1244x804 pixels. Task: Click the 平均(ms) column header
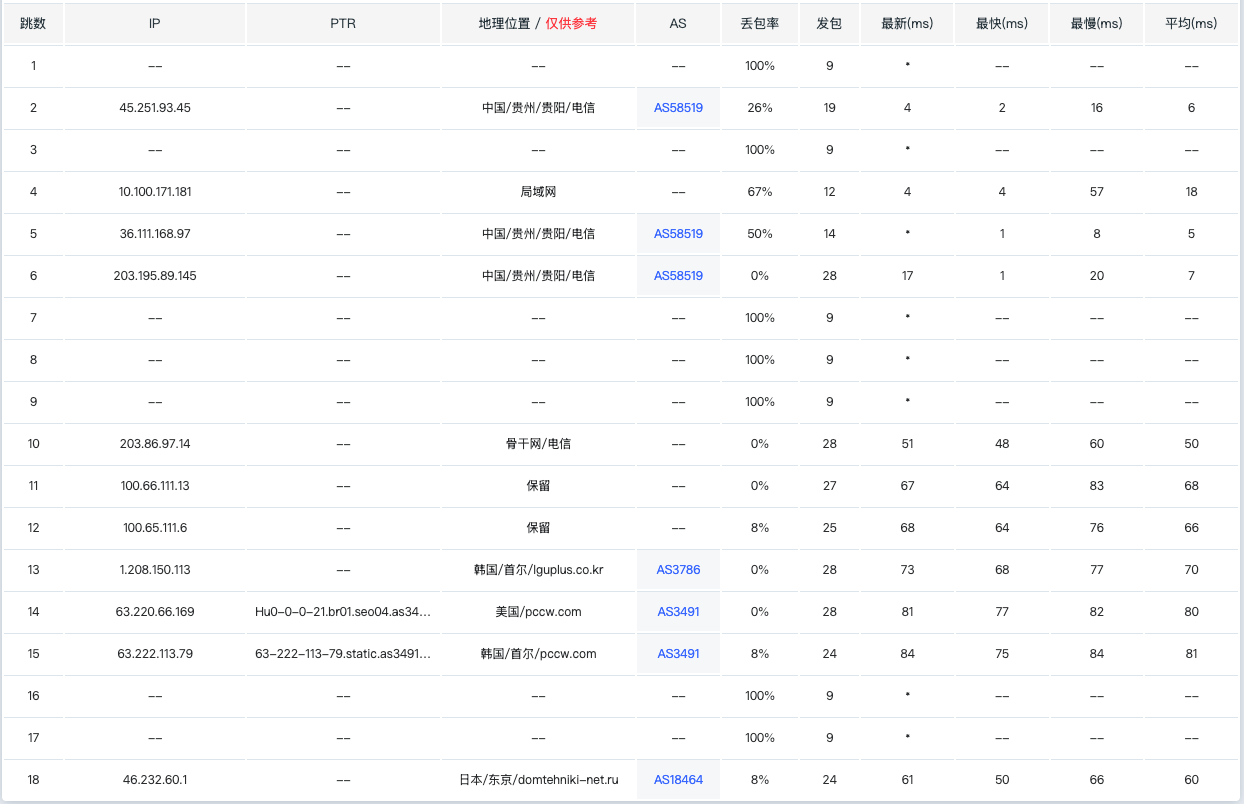1191,24
